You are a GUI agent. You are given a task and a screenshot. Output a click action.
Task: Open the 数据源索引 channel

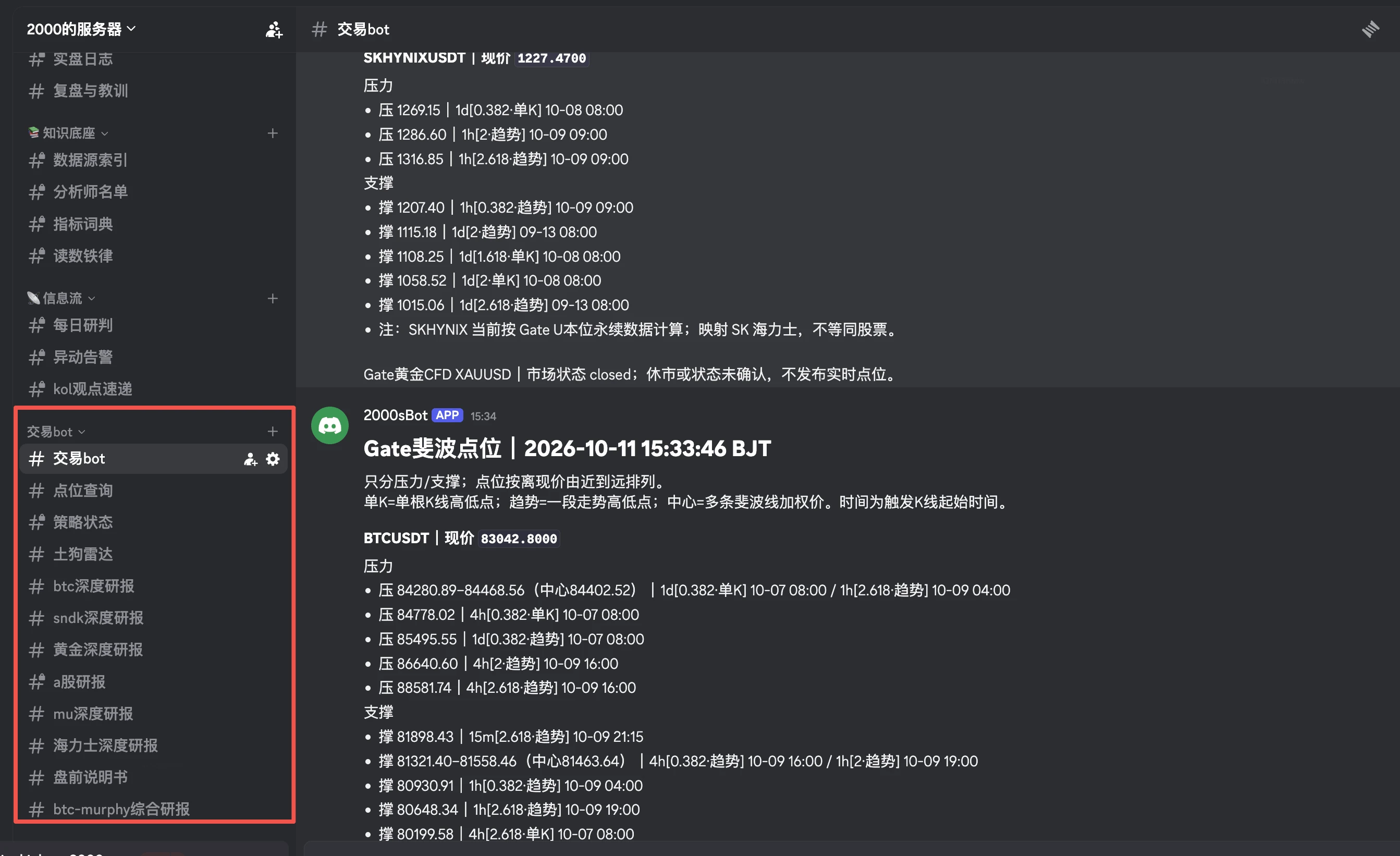[x=153, y=160]
